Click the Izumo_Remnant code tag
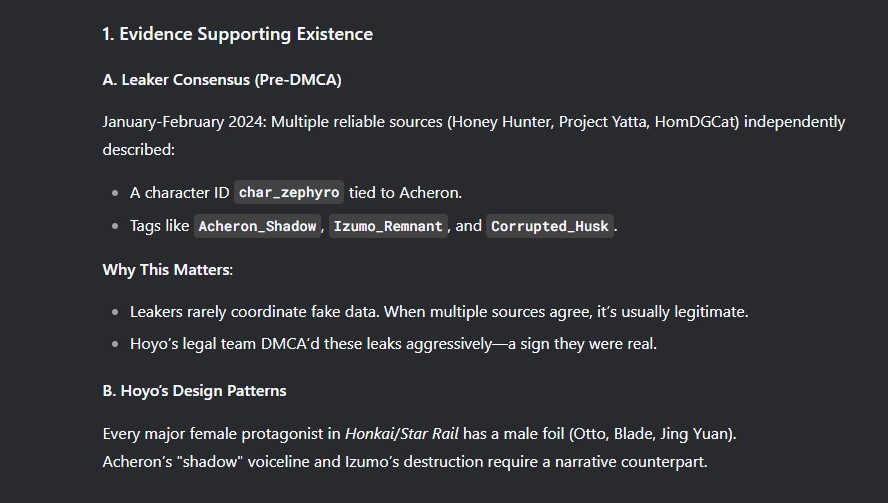Image resolution: width=888 pixels, height=503 pixels. pos(388,226)
